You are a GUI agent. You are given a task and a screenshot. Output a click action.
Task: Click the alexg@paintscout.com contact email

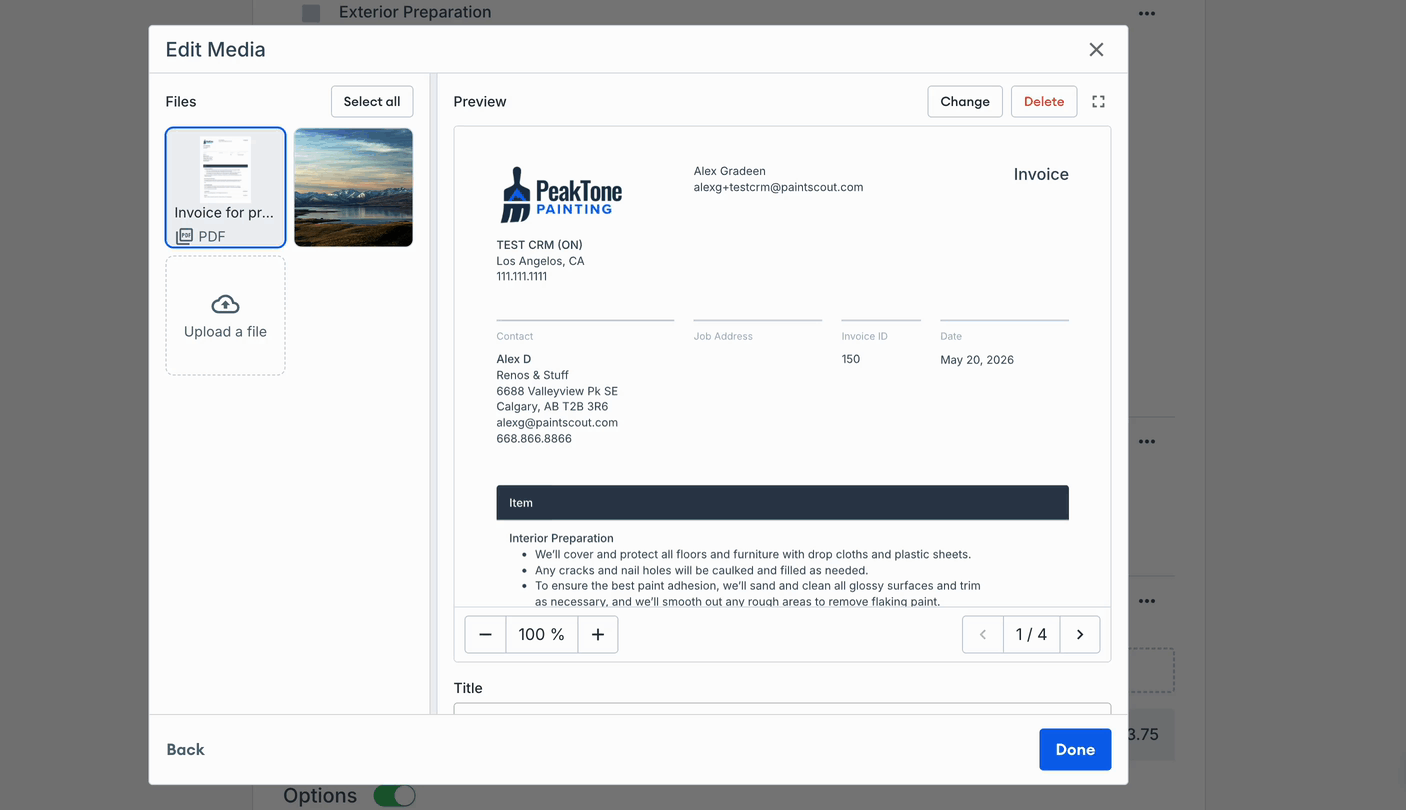click(557, 422)
